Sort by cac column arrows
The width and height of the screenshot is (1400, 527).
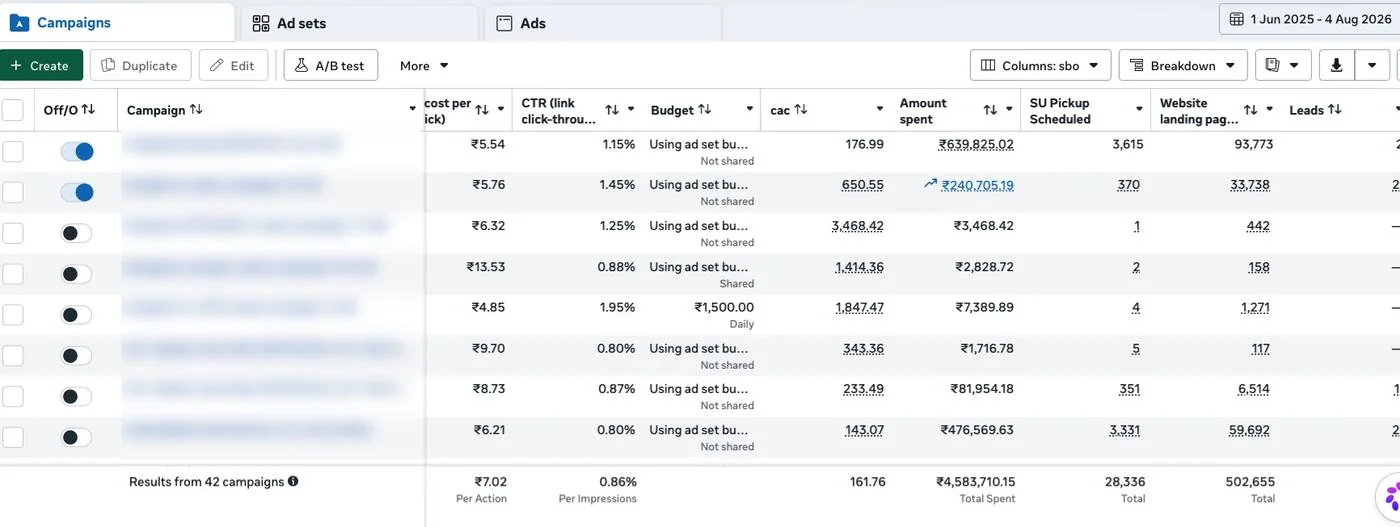pyautogui.click(x=801, y=109)
